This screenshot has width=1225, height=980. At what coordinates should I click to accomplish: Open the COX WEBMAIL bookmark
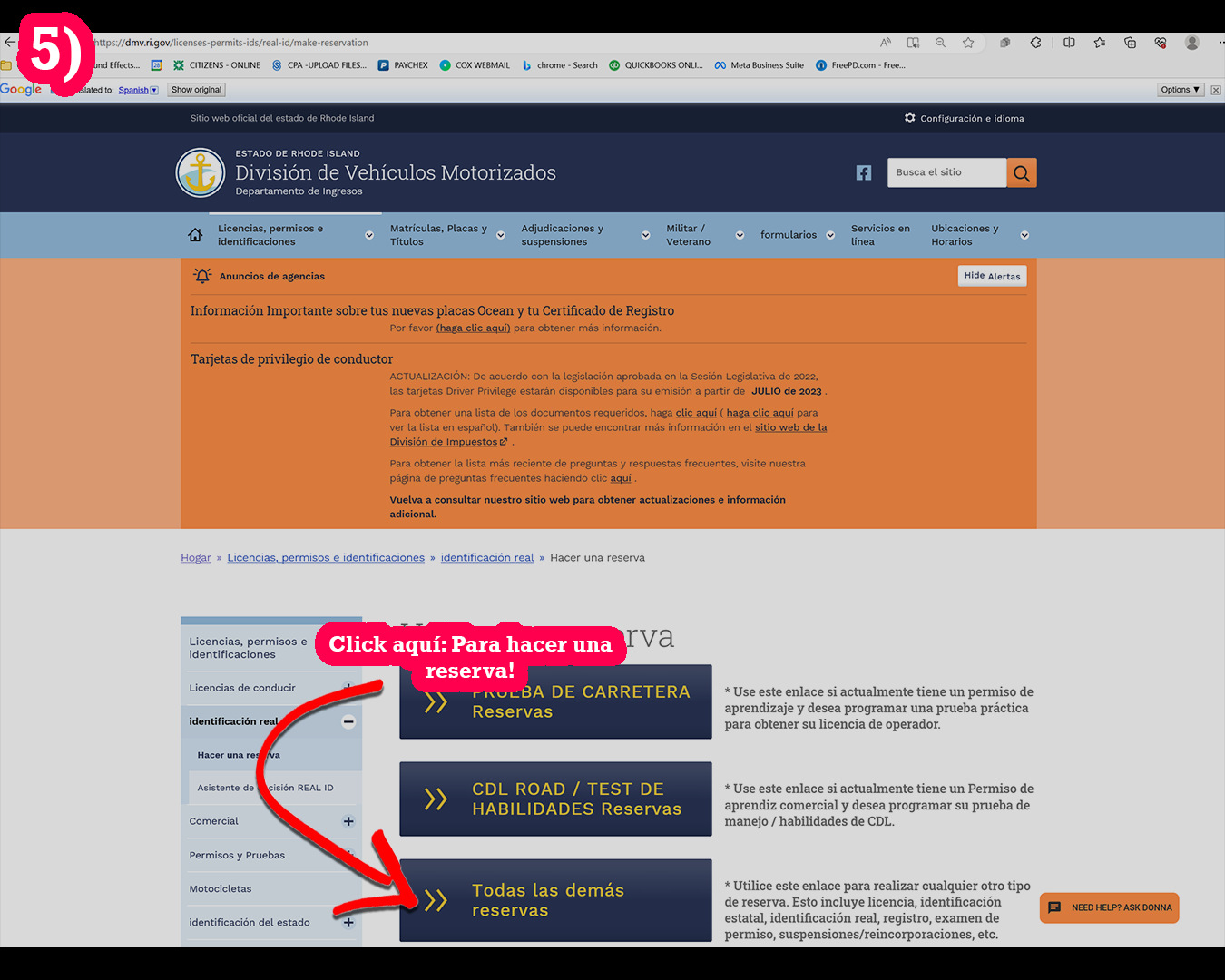click(x=475, y=65)
